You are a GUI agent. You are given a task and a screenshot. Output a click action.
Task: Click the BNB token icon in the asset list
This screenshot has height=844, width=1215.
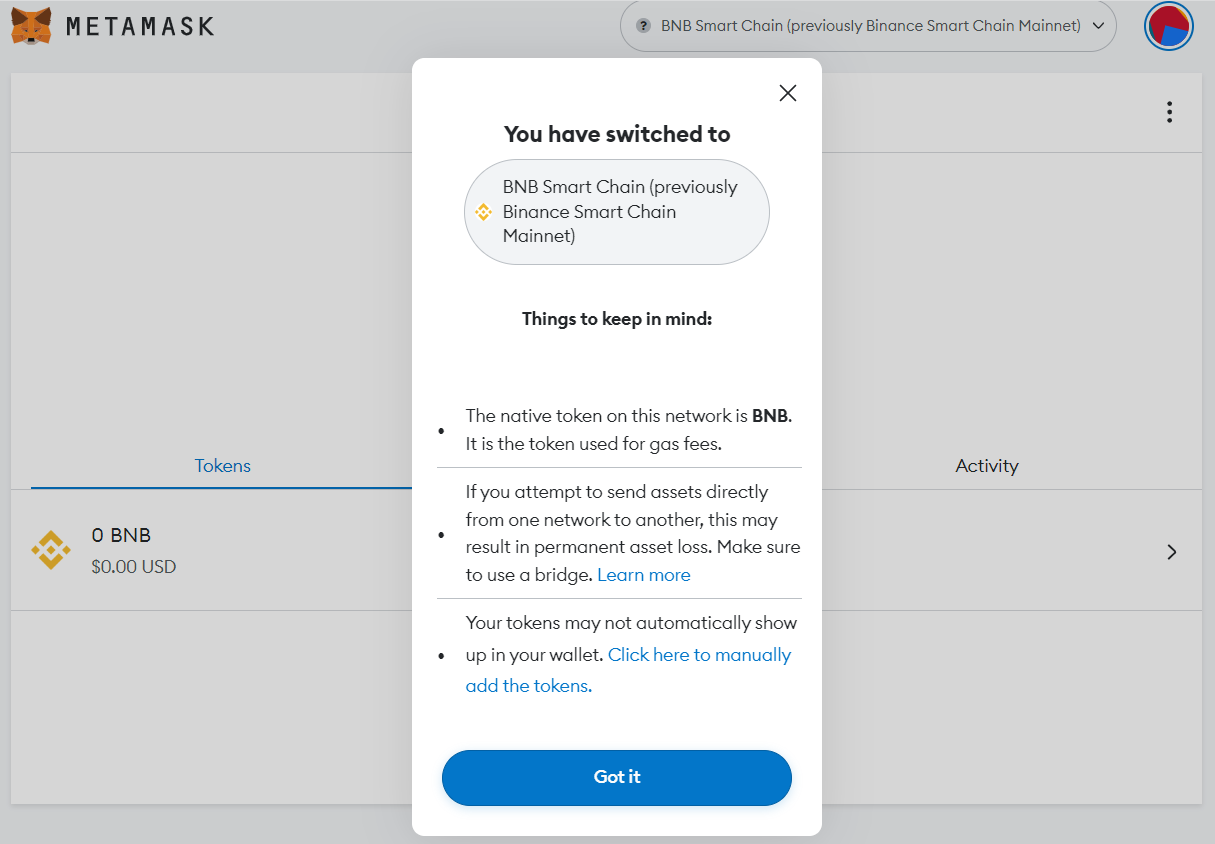[x=51, y=551]
